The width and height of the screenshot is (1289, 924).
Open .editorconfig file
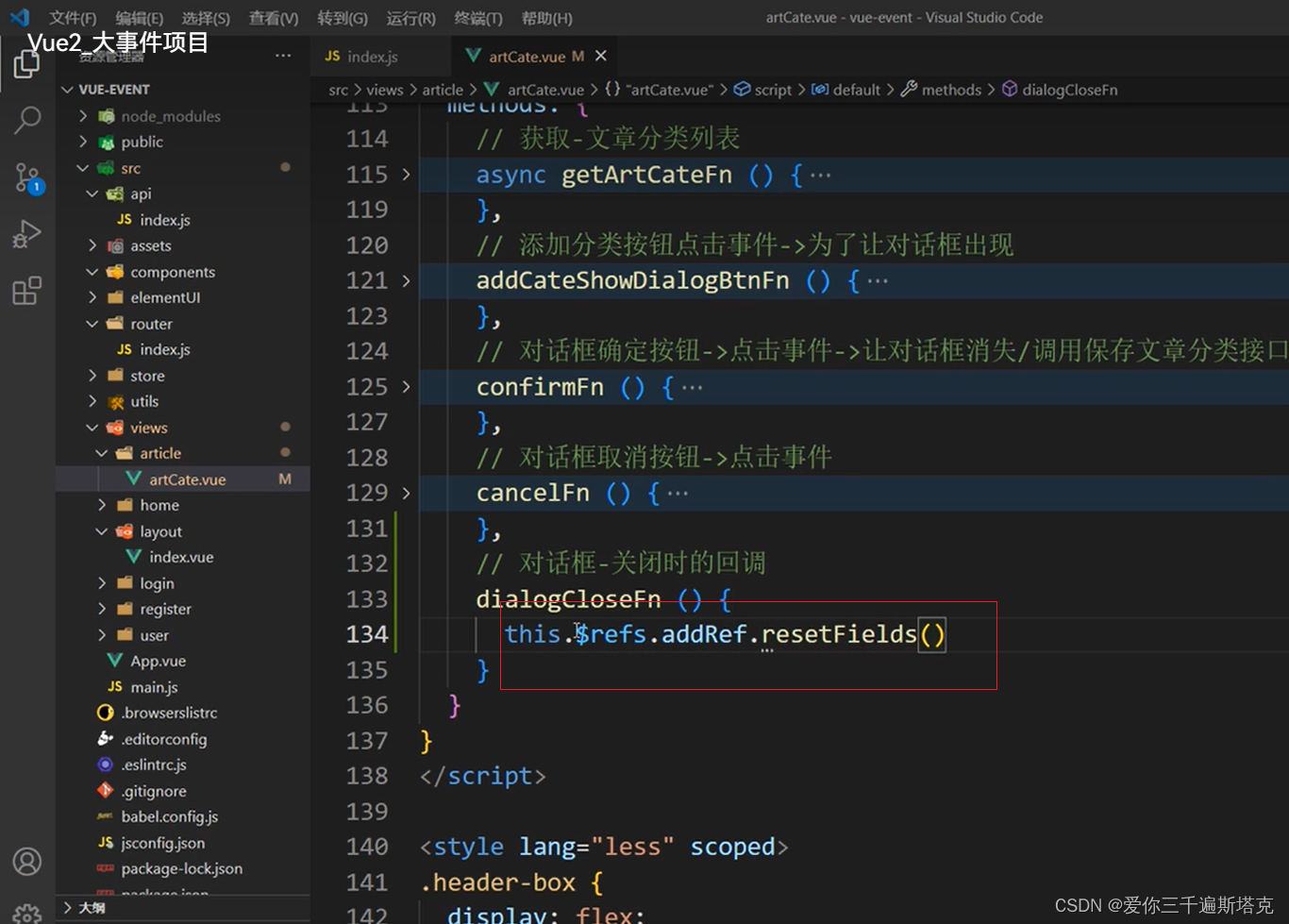(x=183, y=739)
